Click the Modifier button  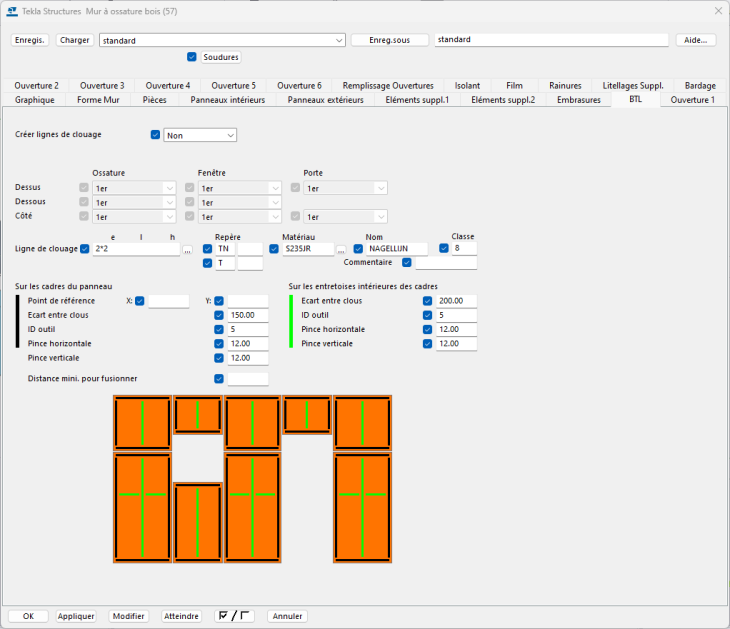pyautogui.click(x=128, y=616)
